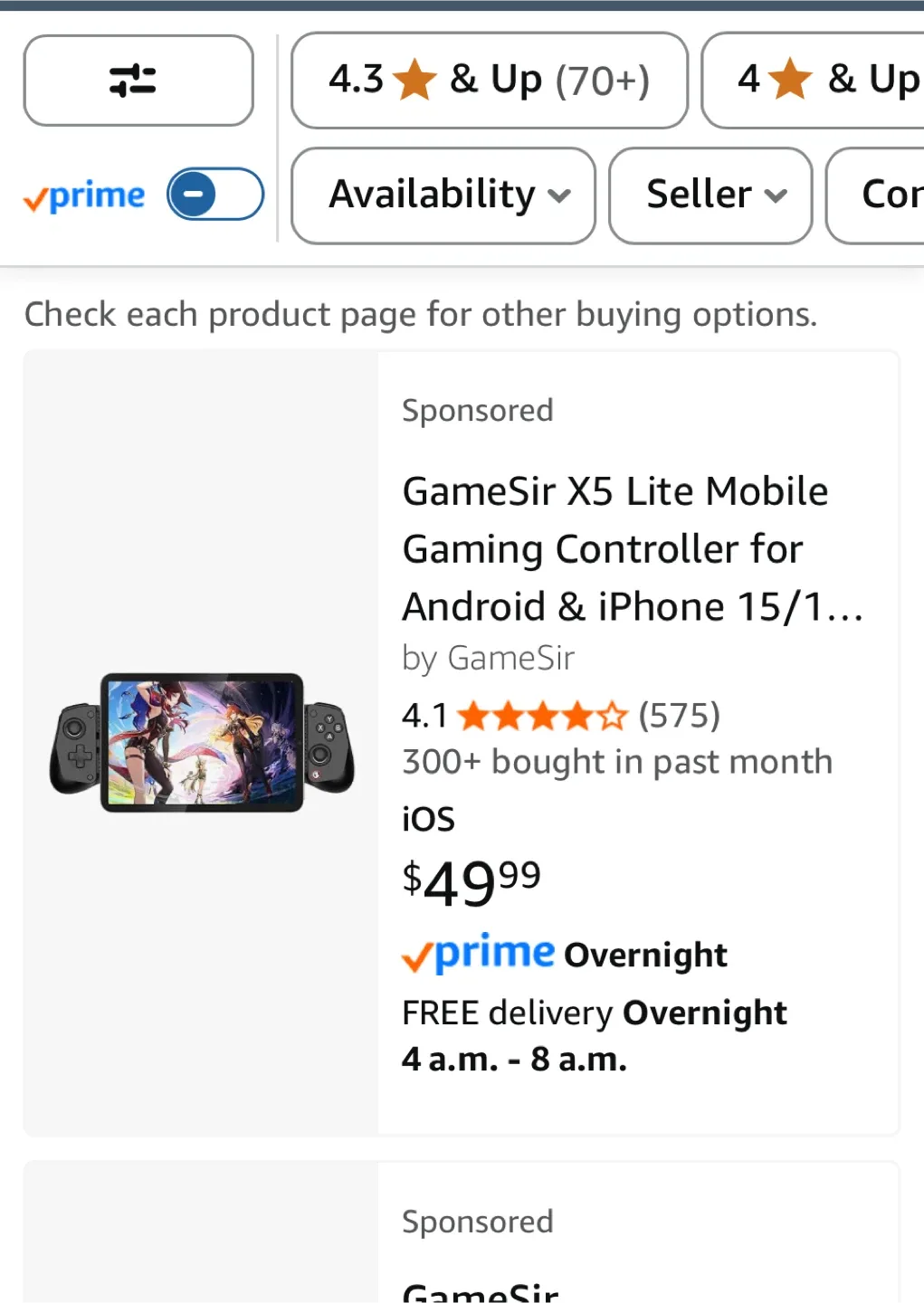924x1303 pixels.
Task: Click the Prime Overnight badge
Action: click(565, 954)
